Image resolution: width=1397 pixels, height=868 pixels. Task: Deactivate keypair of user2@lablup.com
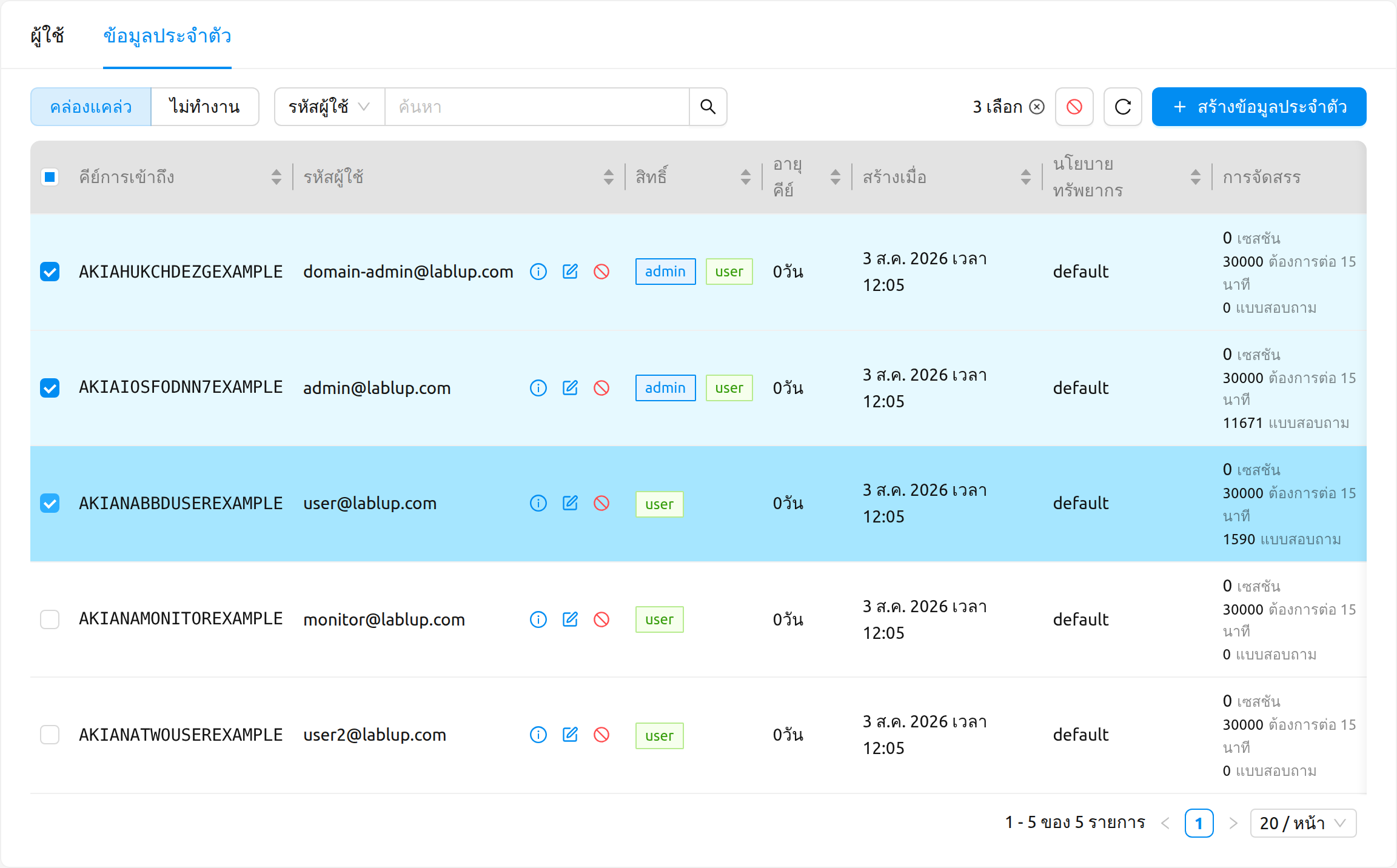pyautogui.click(x=601, y=735)
